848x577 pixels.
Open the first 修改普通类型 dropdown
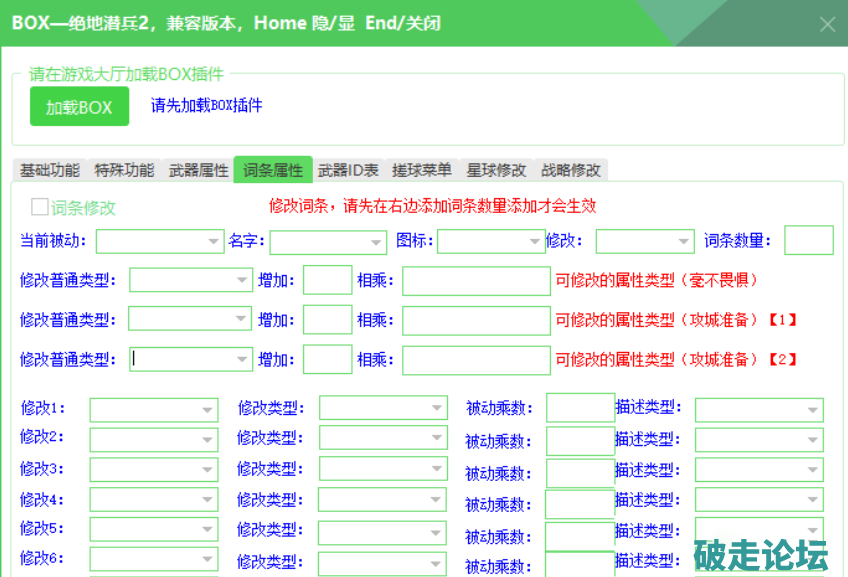[x=190, y=281]
